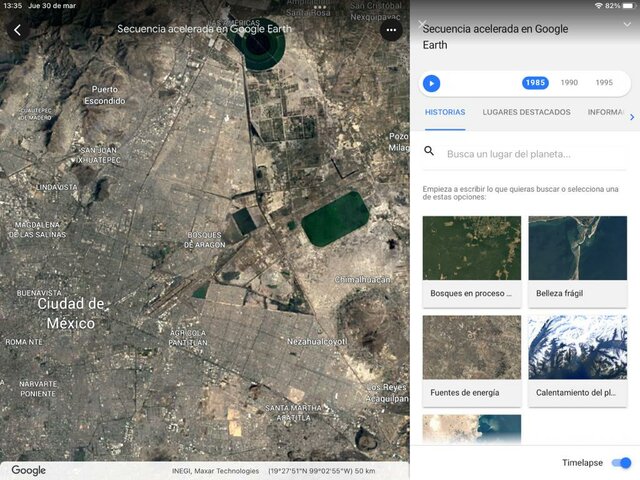Click 'LINDAVISTA' map label
Image resolution: width=640 pixels, height=480 pixels.
pyautogui.click(x=57, y=187)
